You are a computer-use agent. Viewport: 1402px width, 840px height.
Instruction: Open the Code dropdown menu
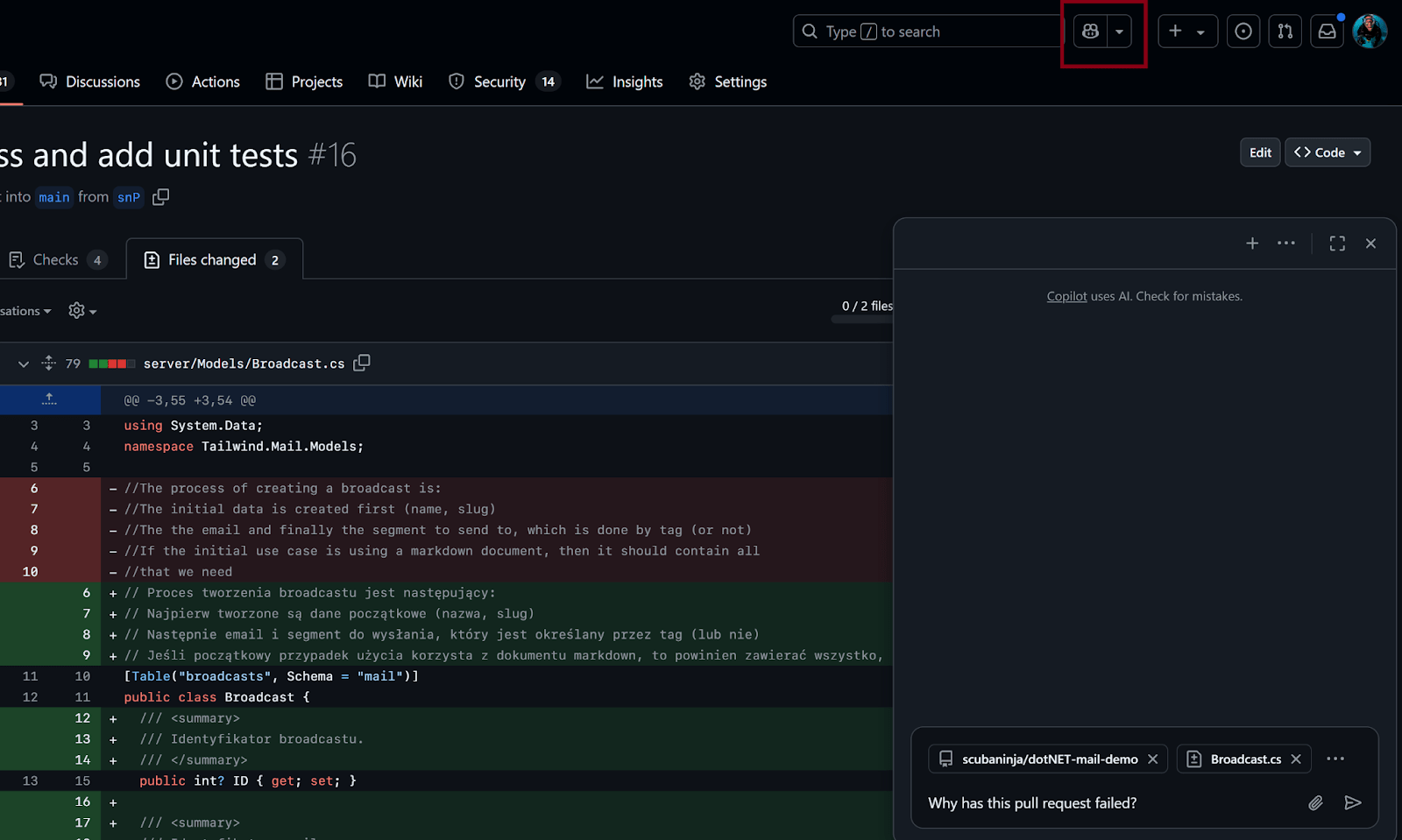click(1327, 152)
